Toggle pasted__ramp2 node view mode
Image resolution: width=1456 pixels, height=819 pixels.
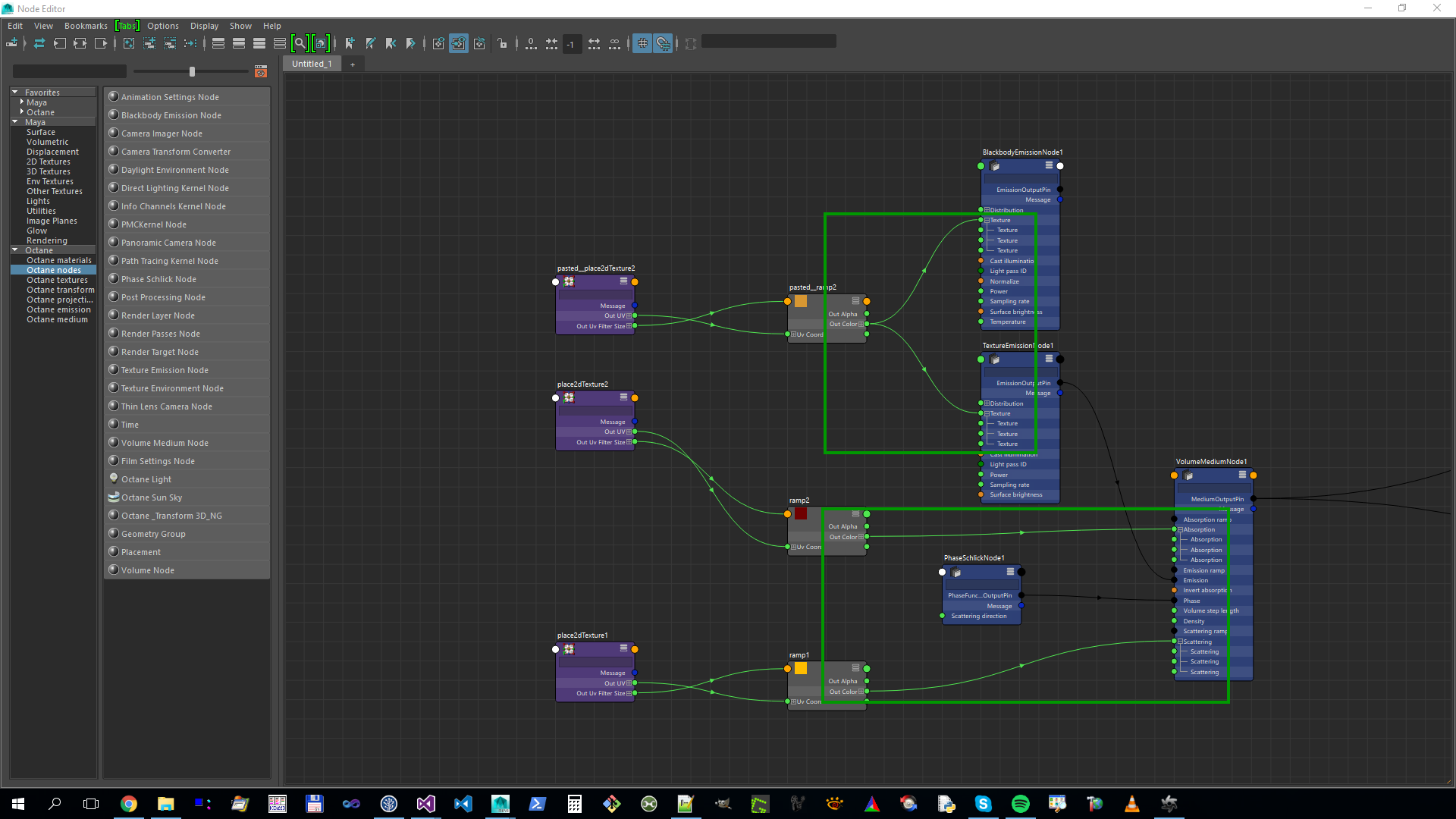pos(855,301)
